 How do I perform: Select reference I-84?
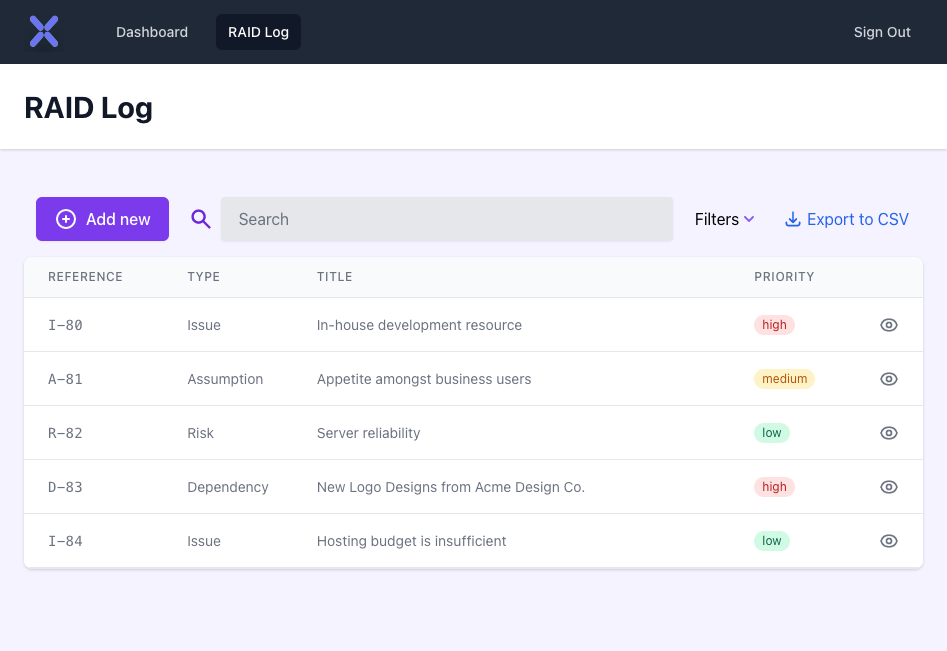[x=65, y=541]
